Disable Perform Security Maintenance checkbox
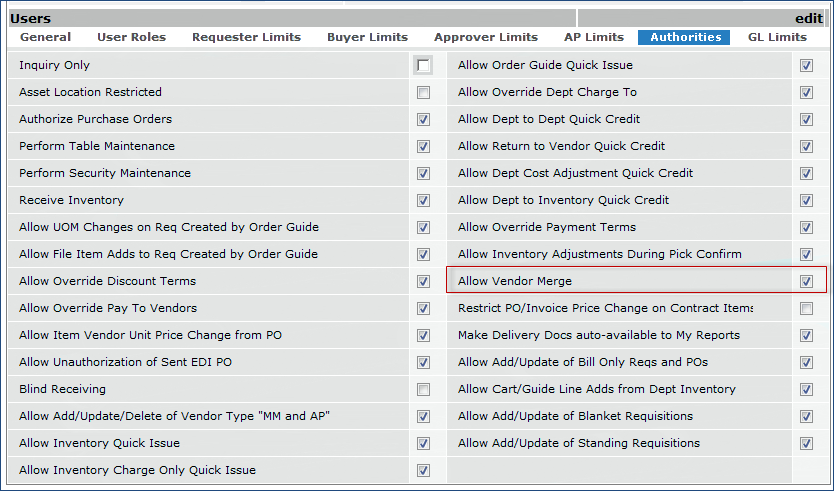This screenshot has width=834, height=491. (424, 174)
